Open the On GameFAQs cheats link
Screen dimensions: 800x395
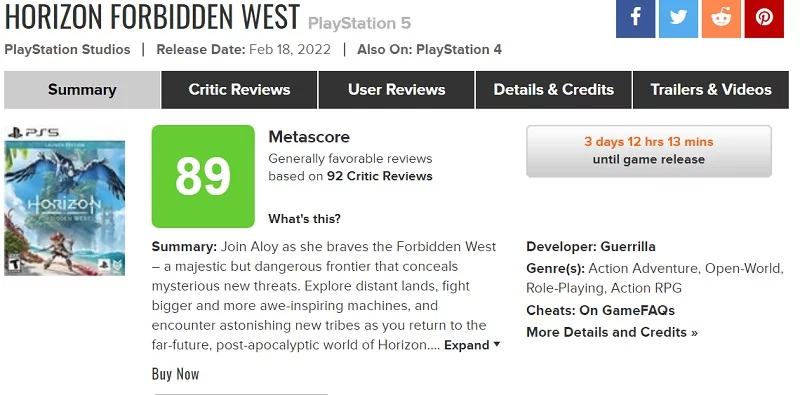627,310
